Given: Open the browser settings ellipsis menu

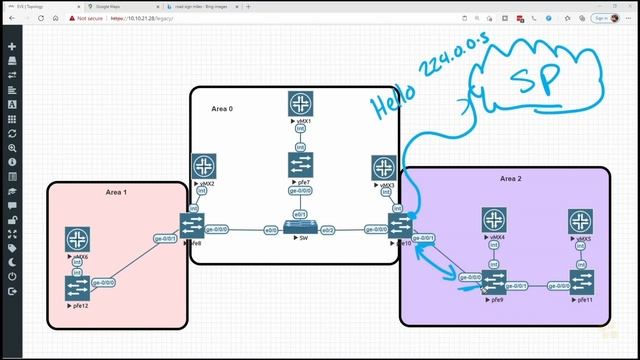Looking at the screenshot, I should point(629,18).
